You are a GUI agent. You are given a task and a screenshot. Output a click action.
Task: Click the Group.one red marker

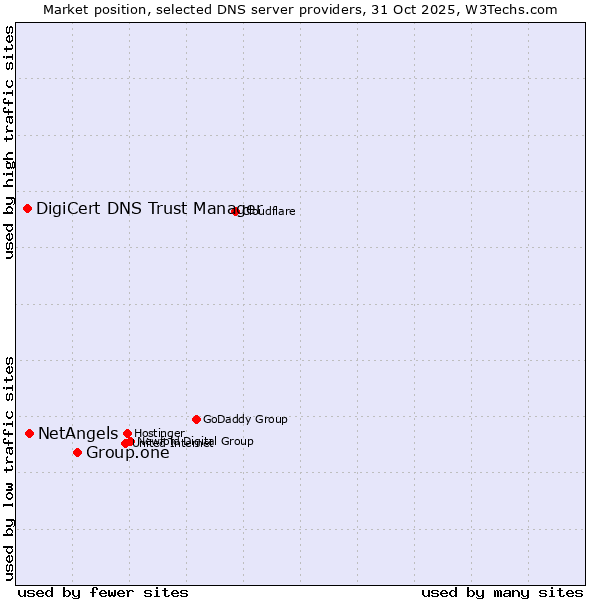pos(77,453)
